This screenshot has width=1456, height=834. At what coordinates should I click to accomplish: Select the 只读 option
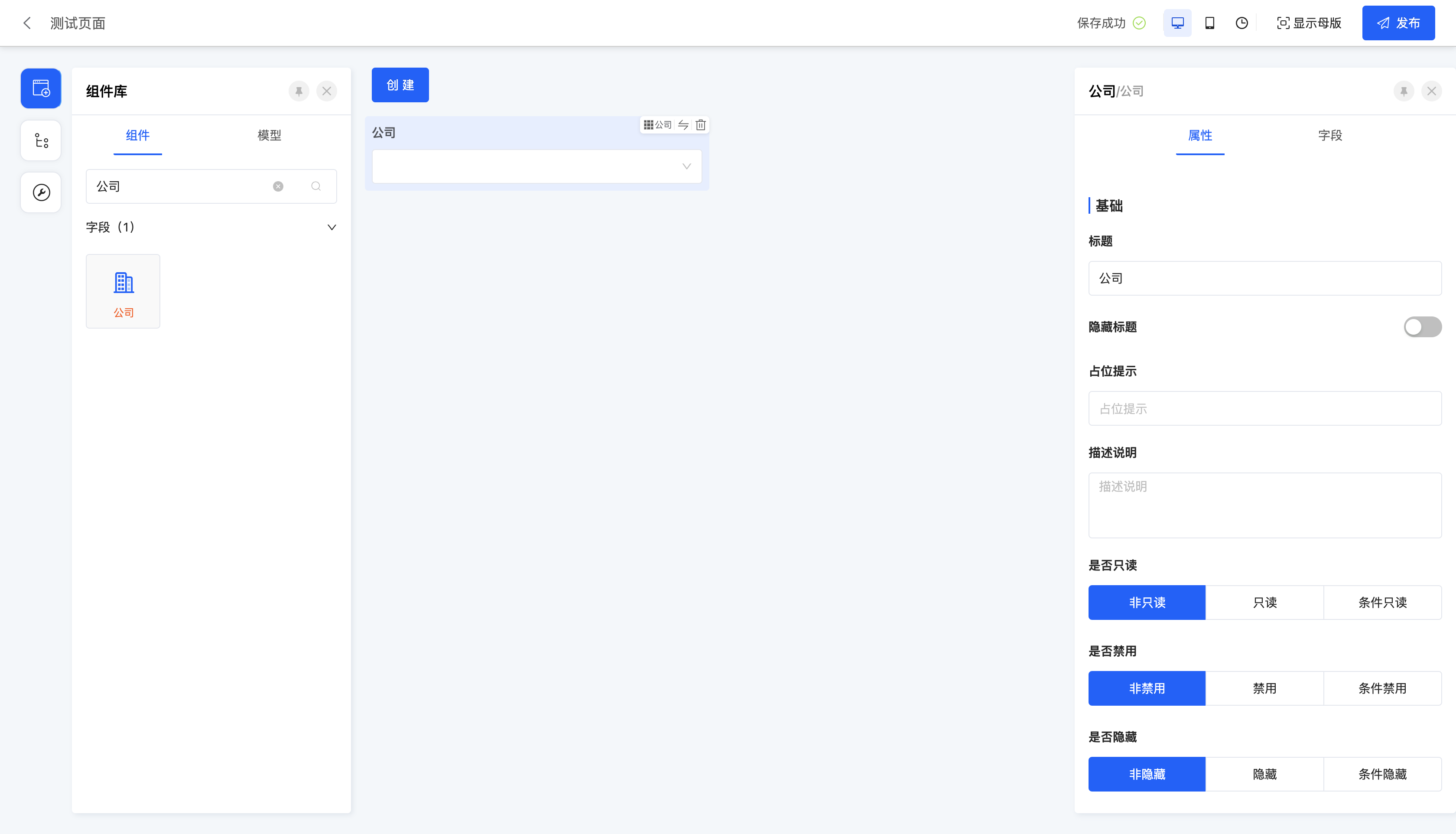1264,603
